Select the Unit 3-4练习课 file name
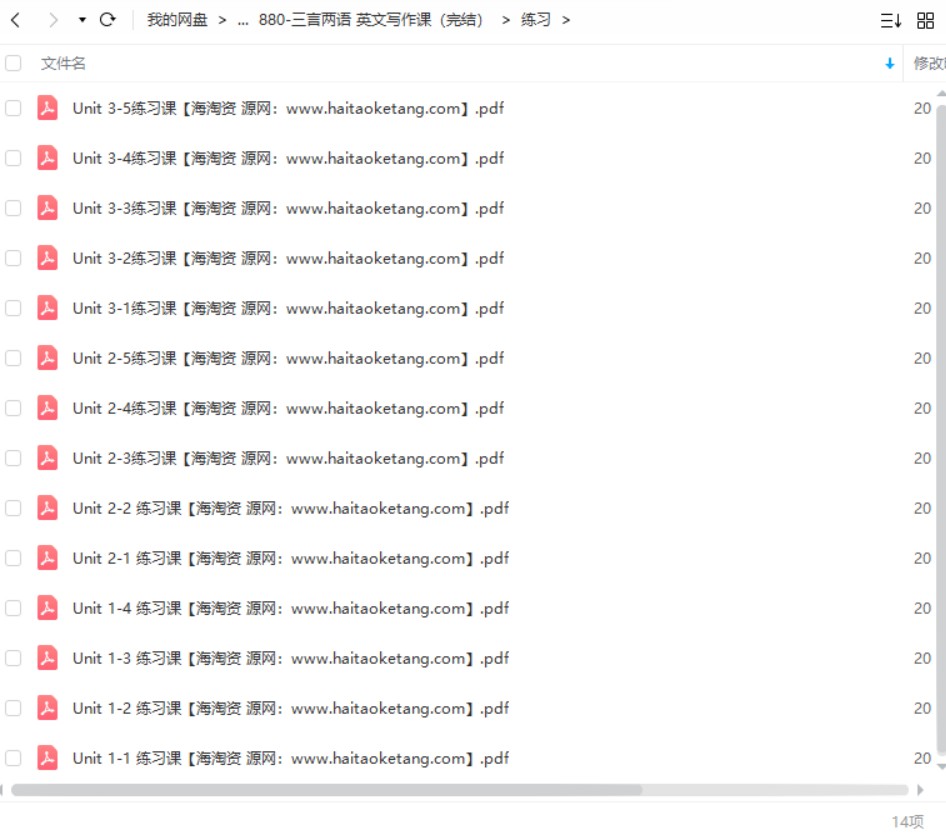Screen dimensions: 946x834 [288, 159]
